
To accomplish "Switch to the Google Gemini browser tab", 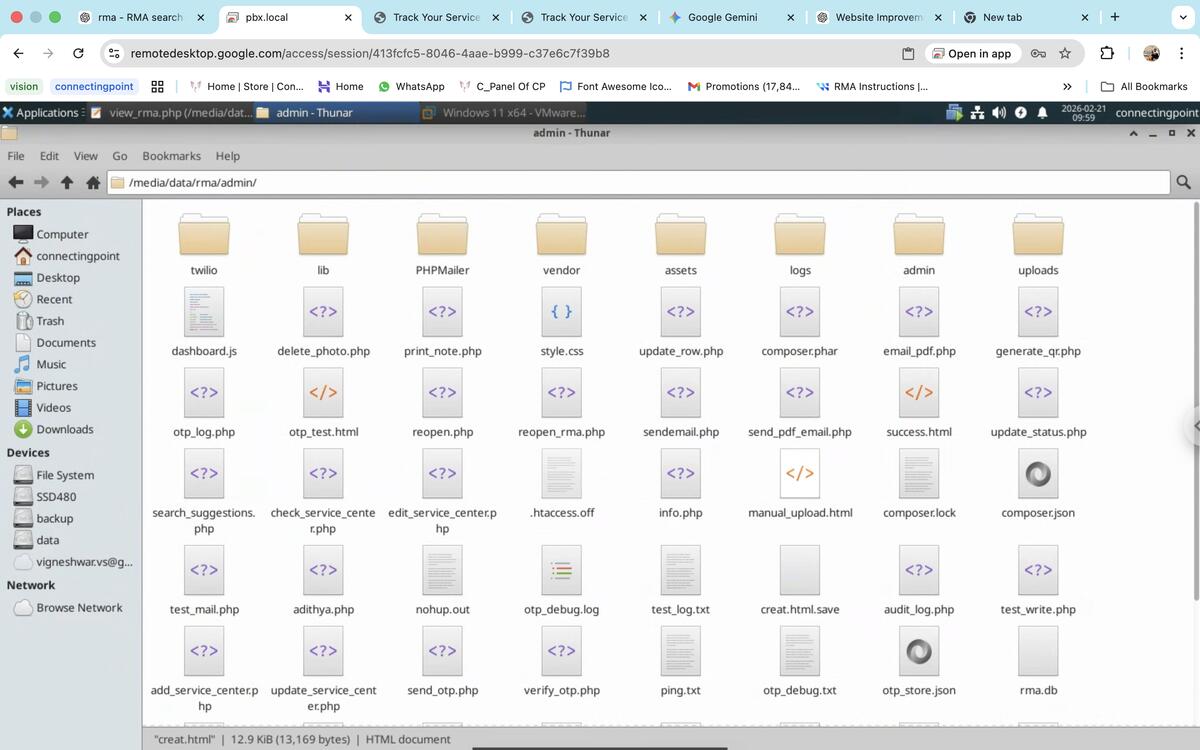I will point(722,17).
